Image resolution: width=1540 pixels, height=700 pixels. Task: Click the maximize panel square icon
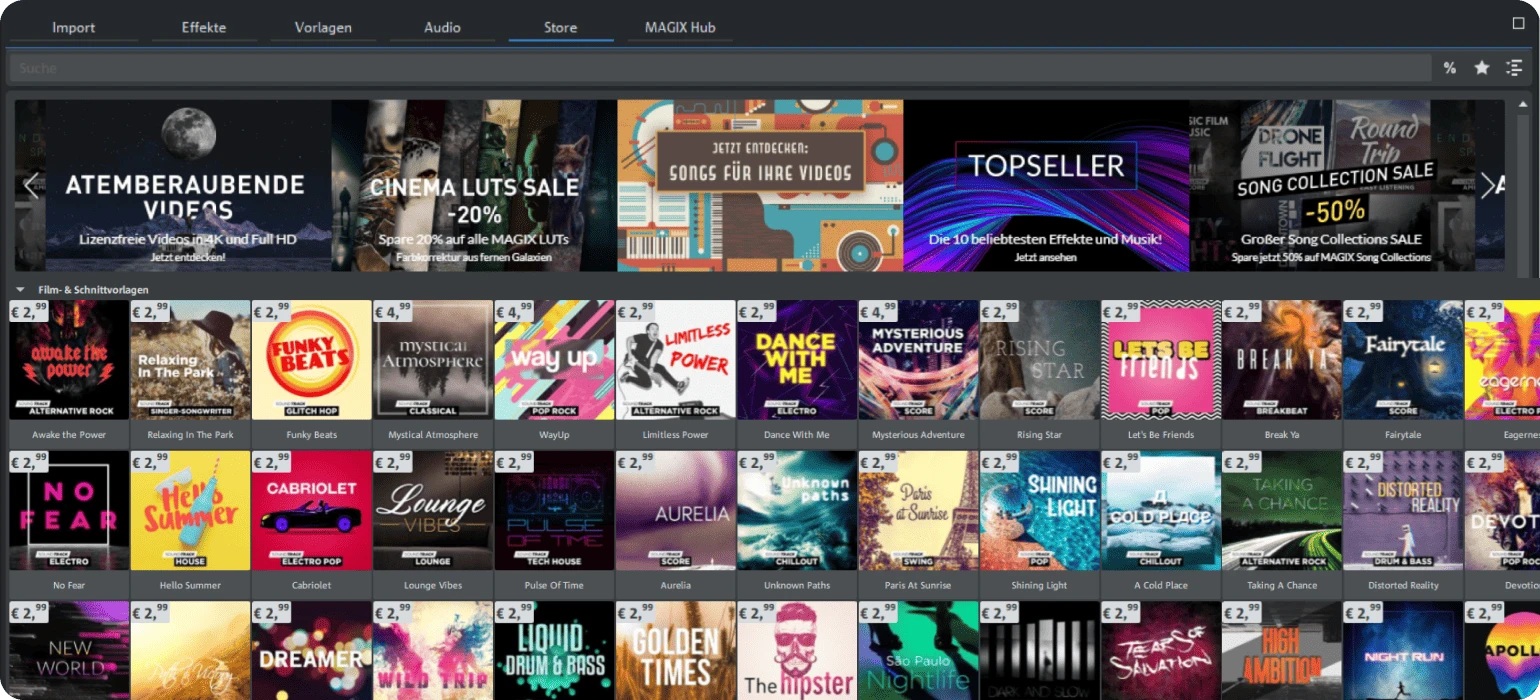1518,23
